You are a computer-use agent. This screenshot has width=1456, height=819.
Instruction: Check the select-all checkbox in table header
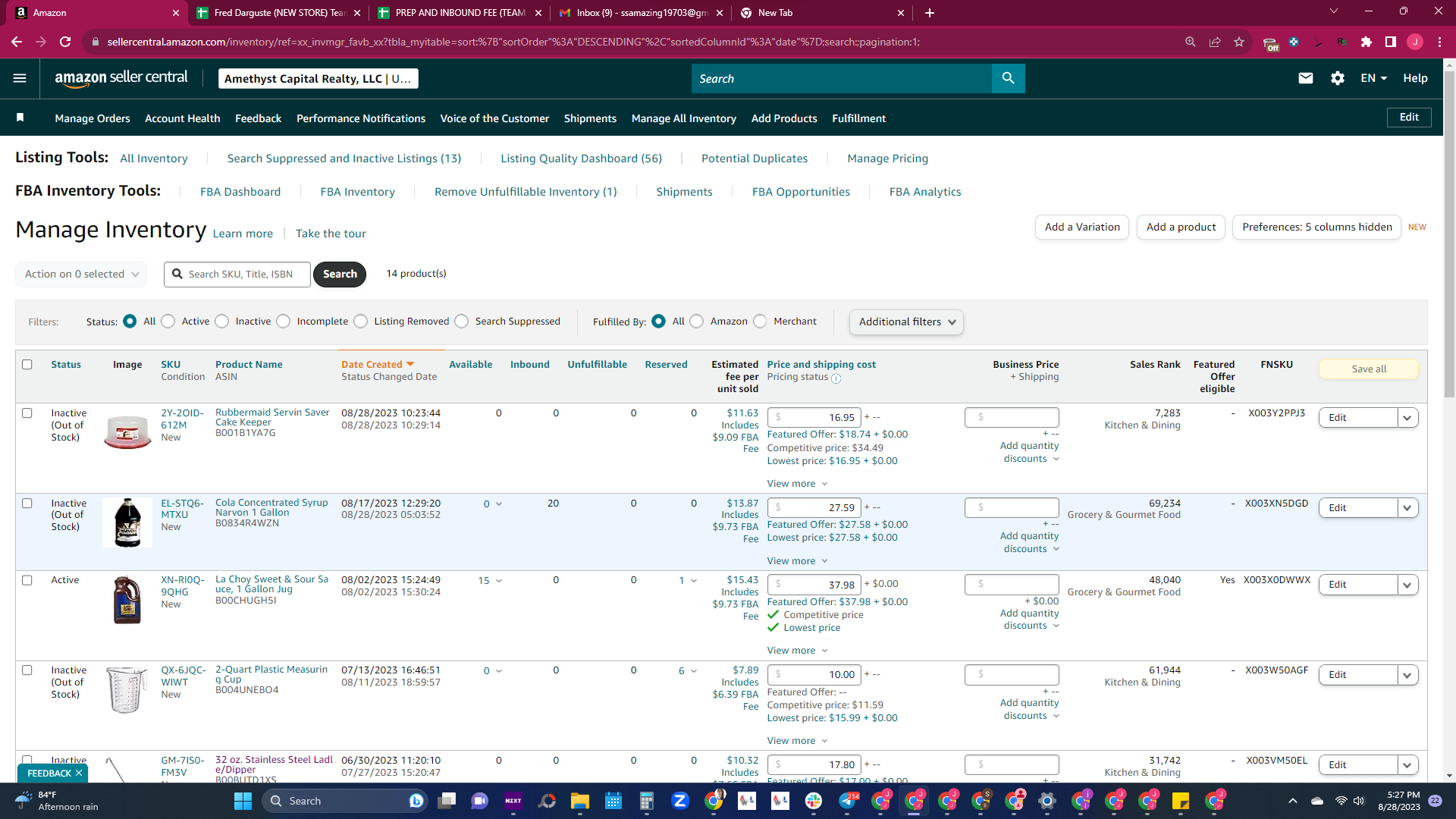tap(27, 365)
